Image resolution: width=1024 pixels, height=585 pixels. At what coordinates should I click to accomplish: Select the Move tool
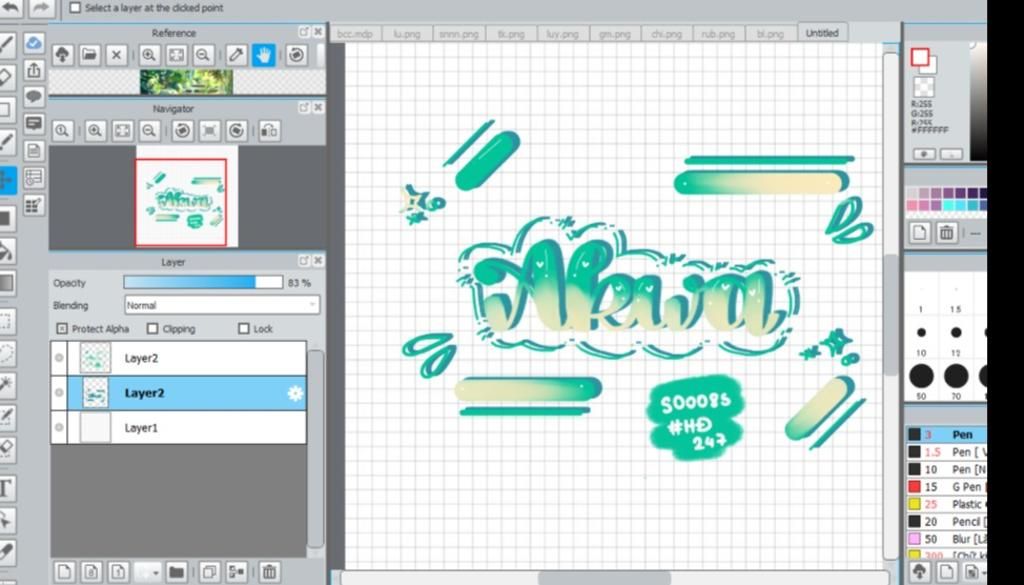pyautogui.click(x=7, y=180)
